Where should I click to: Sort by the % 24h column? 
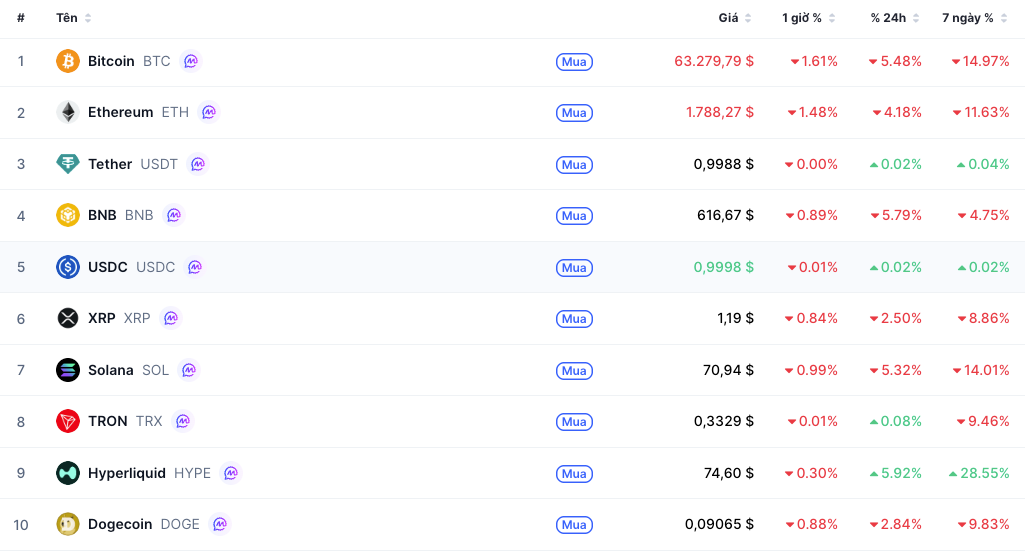point(895,18)
